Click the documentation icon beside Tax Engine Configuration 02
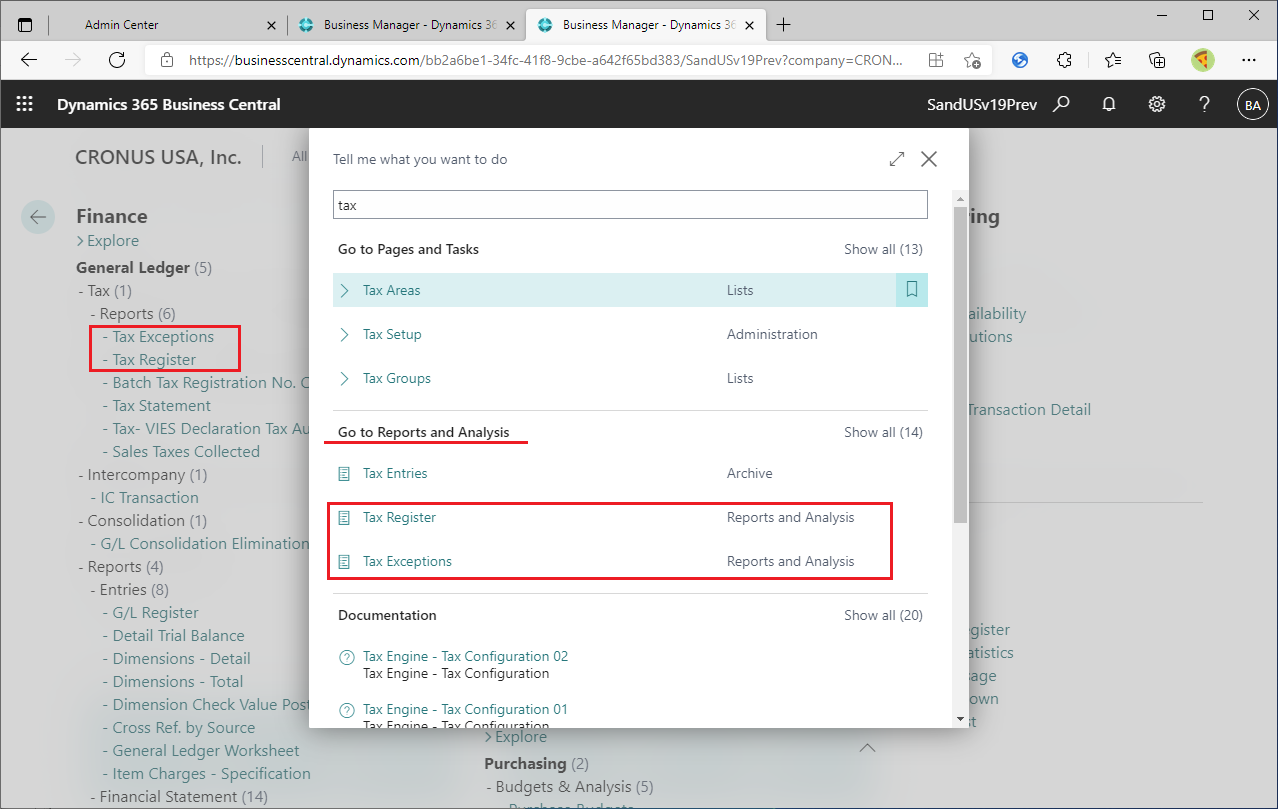This screenshot has height=809, width=1278. click(346, 657)
